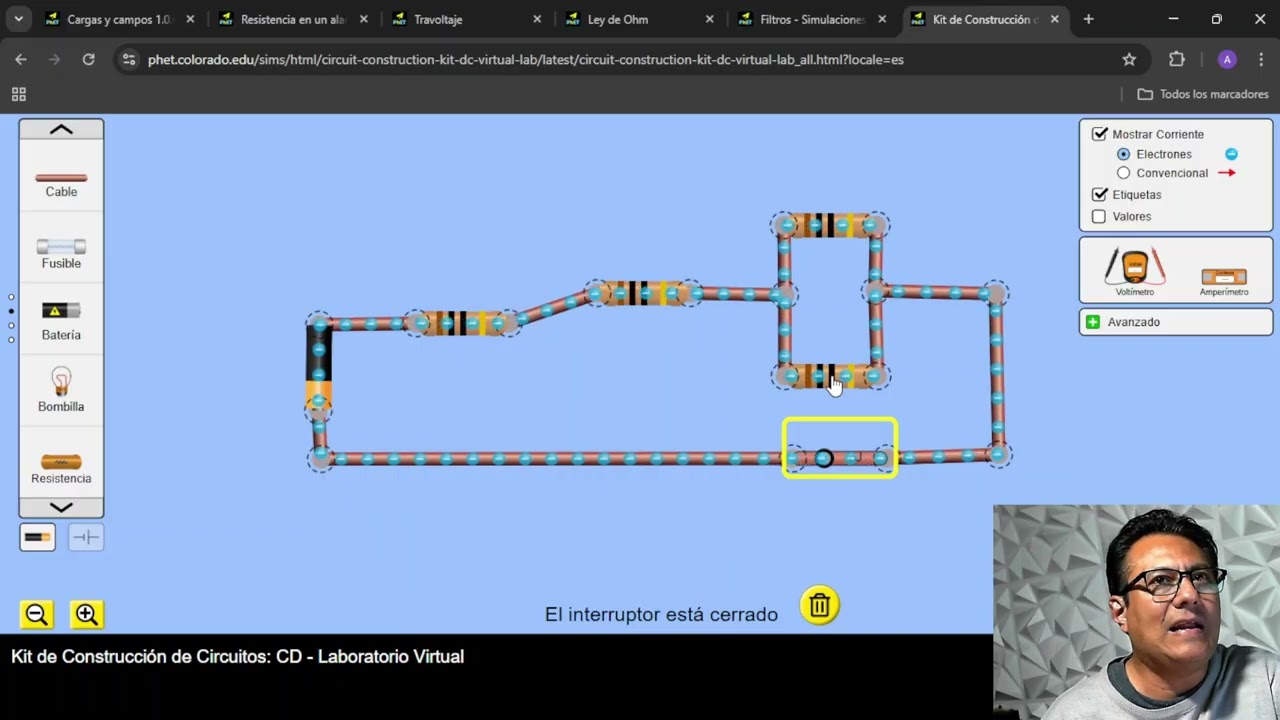Delete selected switch with trash icon

click(x=819, y=605)
